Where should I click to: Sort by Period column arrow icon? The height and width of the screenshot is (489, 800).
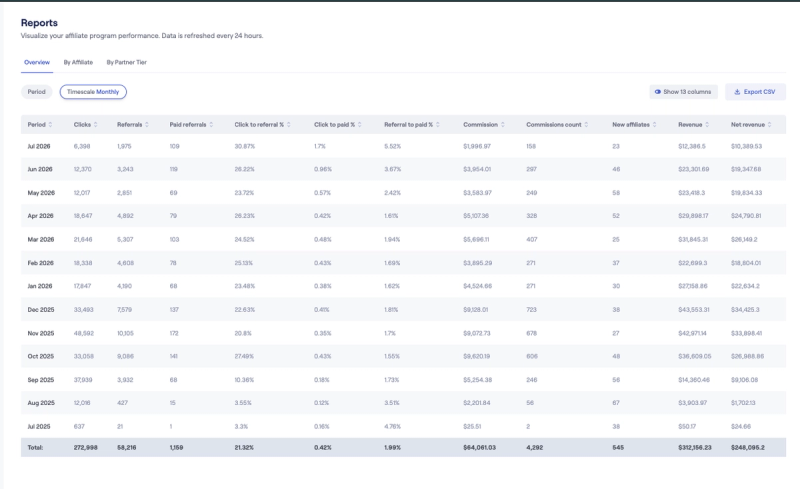[50, 125]
